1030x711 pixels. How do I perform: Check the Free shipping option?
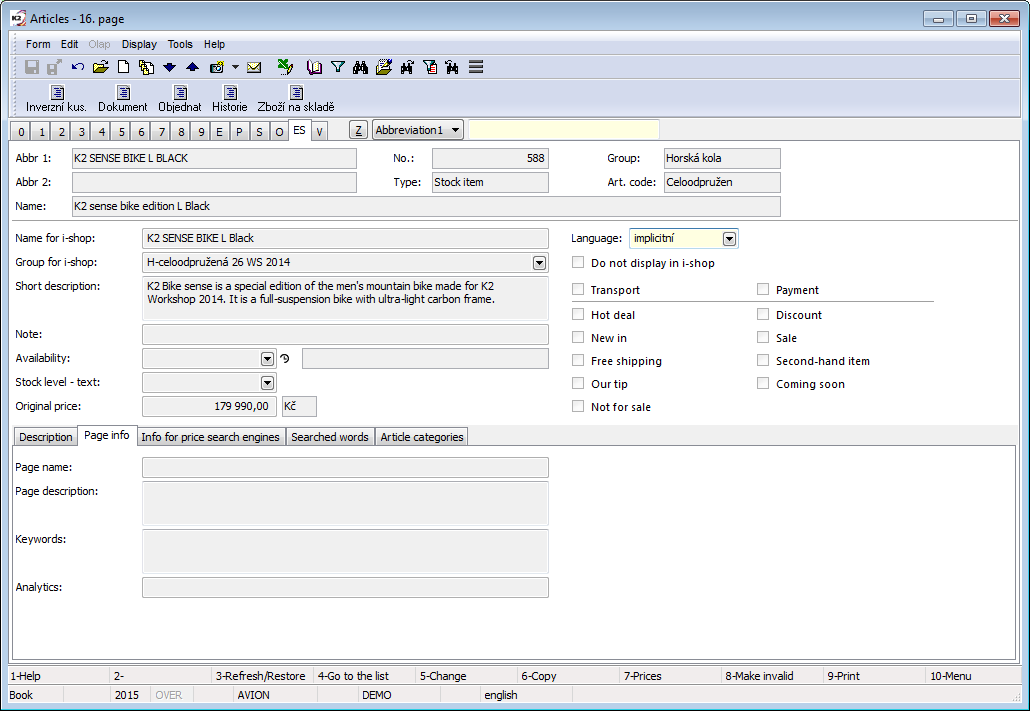coord(578,360)
